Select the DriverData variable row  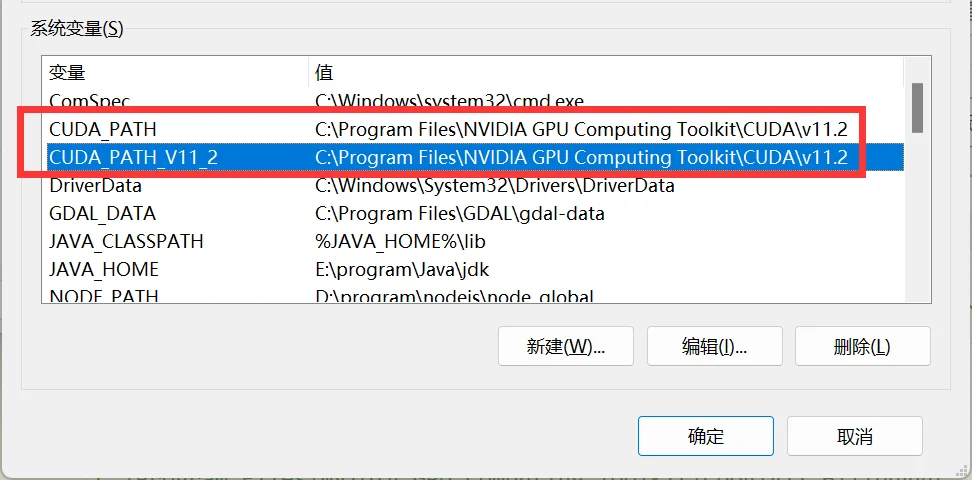tap(95, 185)
